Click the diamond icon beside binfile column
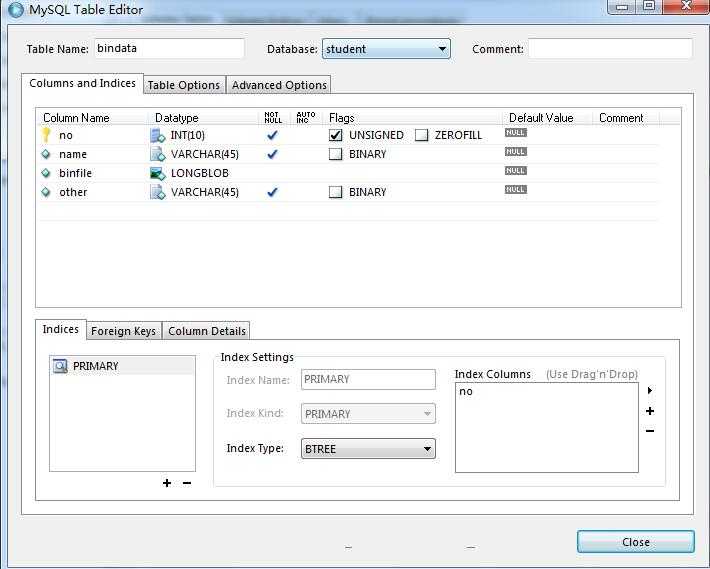The height and width of the screenshot is (569, 710). coord(46,173)
